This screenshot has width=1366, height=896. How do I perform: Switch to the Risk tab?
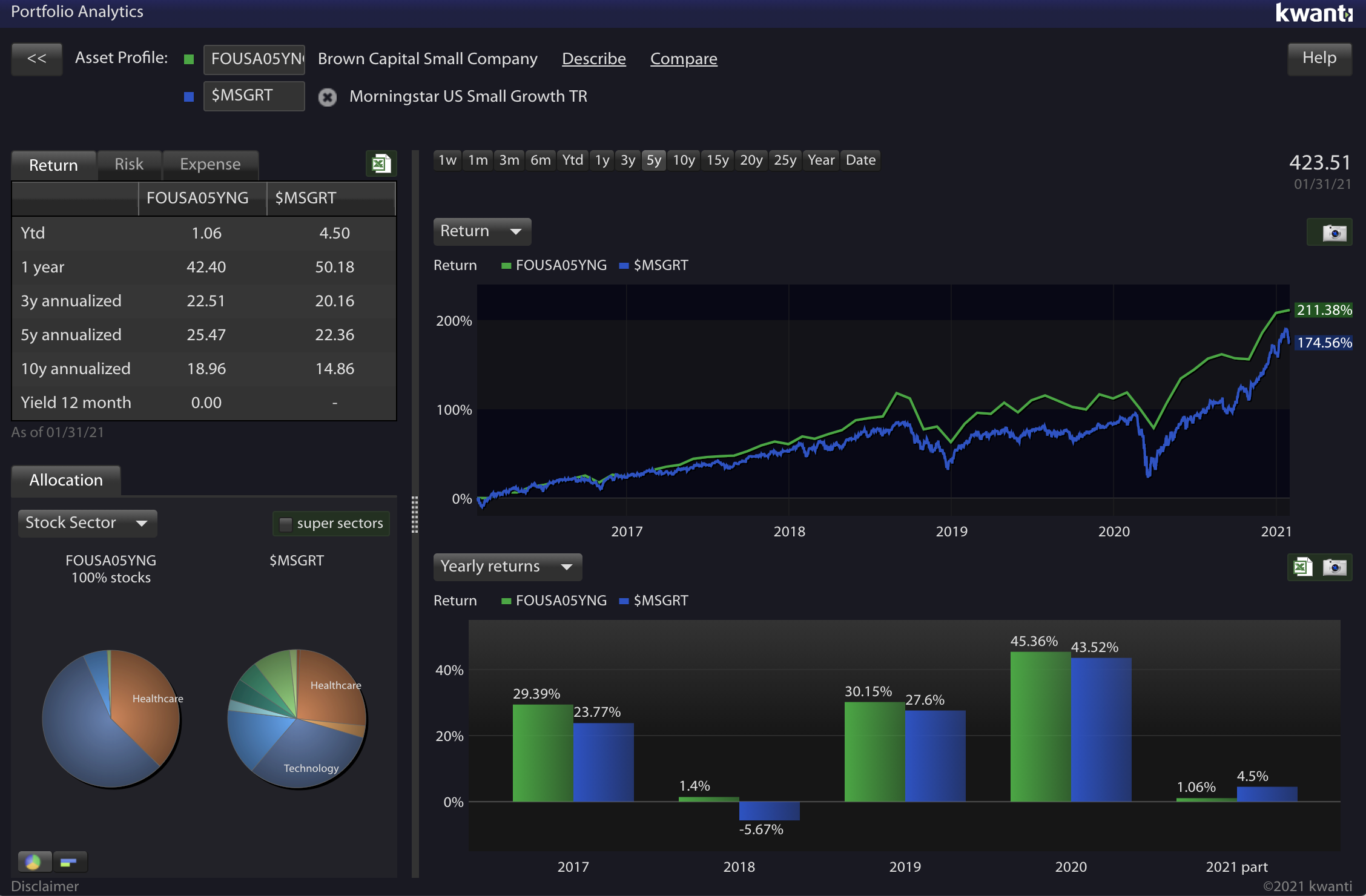(129, 164)
